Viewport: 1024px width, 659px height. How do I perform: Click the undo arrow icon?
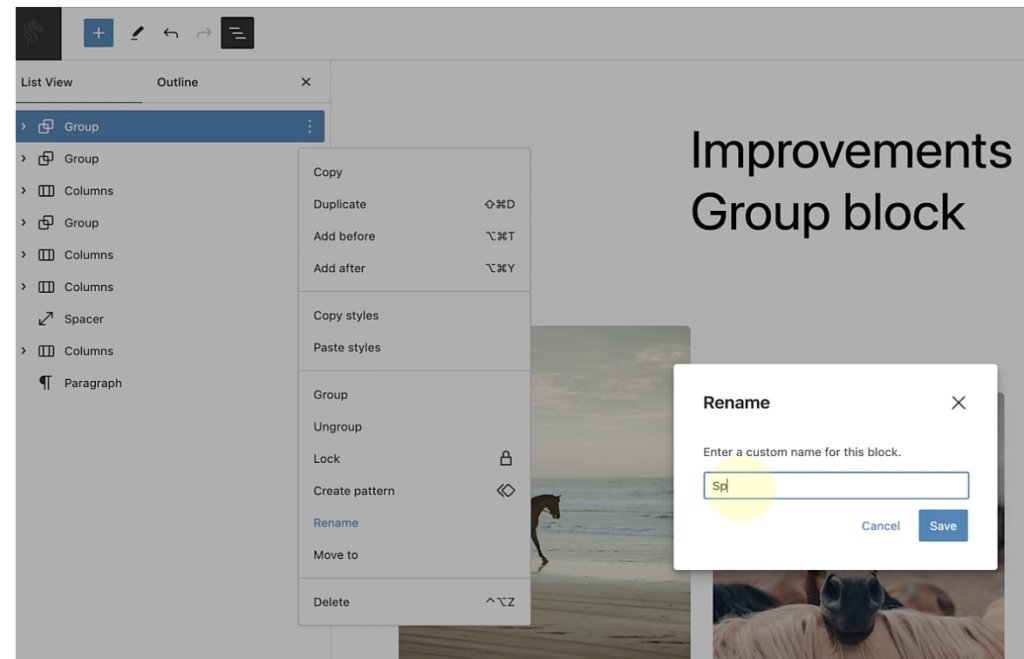tap(171, 33)
